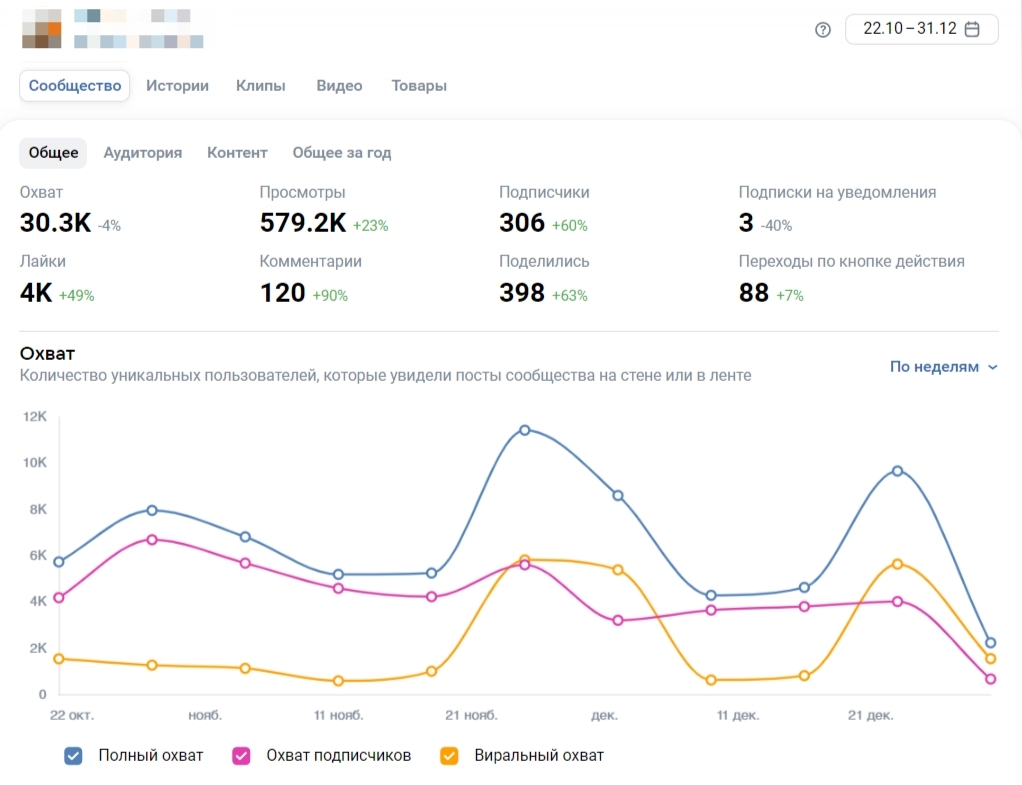Screen dimensions: 1022x785
Task: Click the pixelated community avatar
Action: point(42,29)
